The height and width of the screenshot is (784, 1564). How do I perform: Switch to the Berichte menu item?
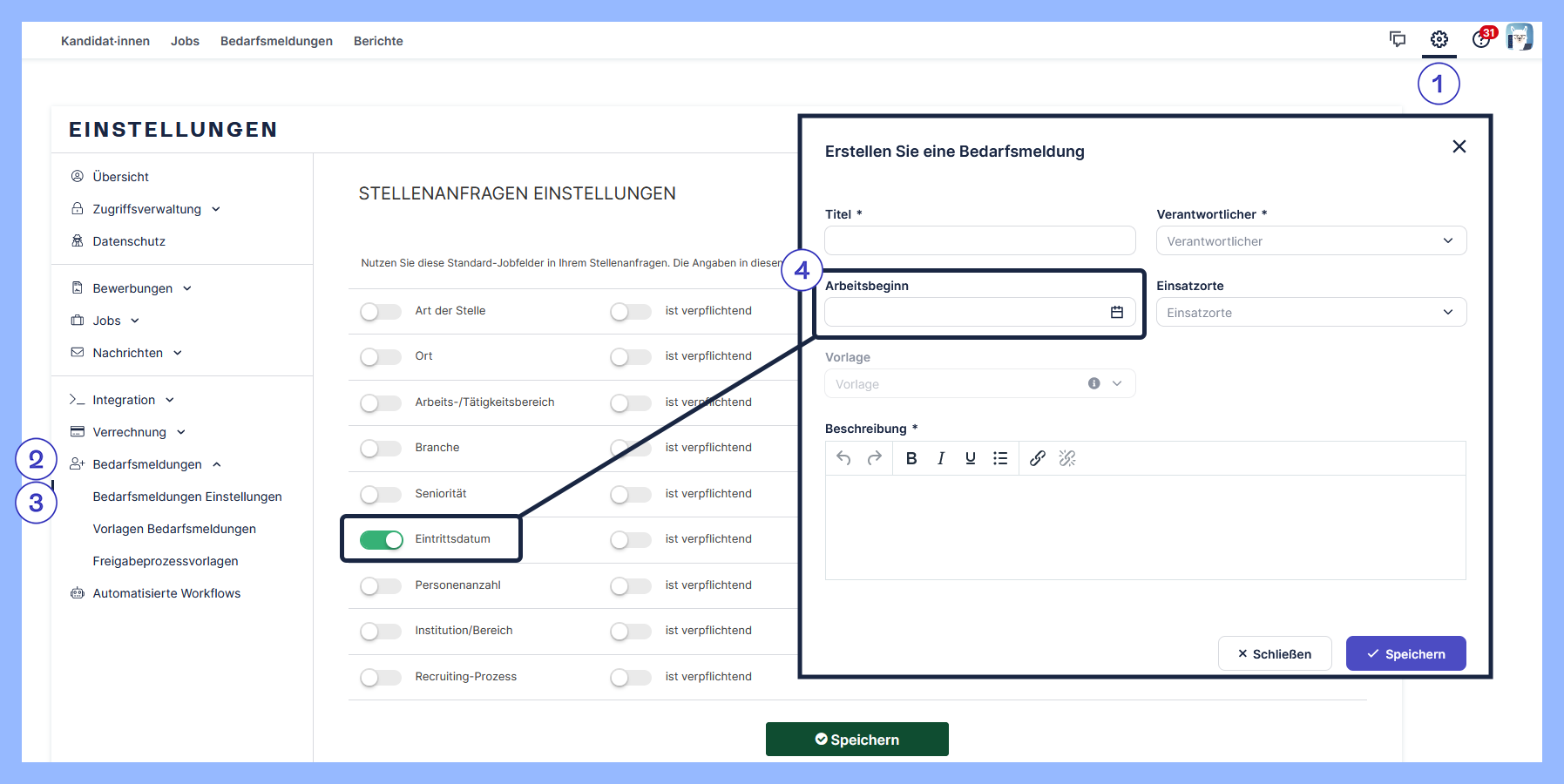click(378, 41)
